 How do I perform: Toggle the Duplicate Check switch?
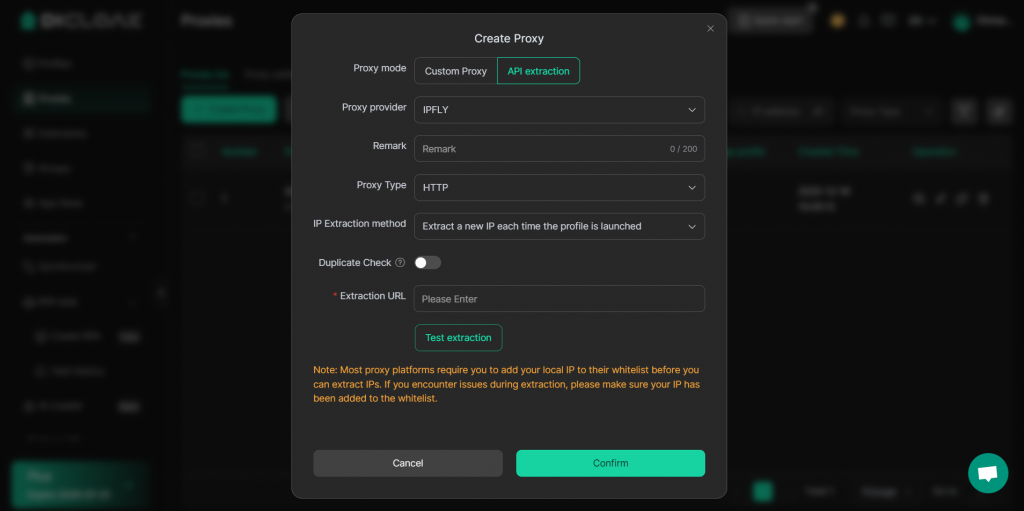point(427,263)
